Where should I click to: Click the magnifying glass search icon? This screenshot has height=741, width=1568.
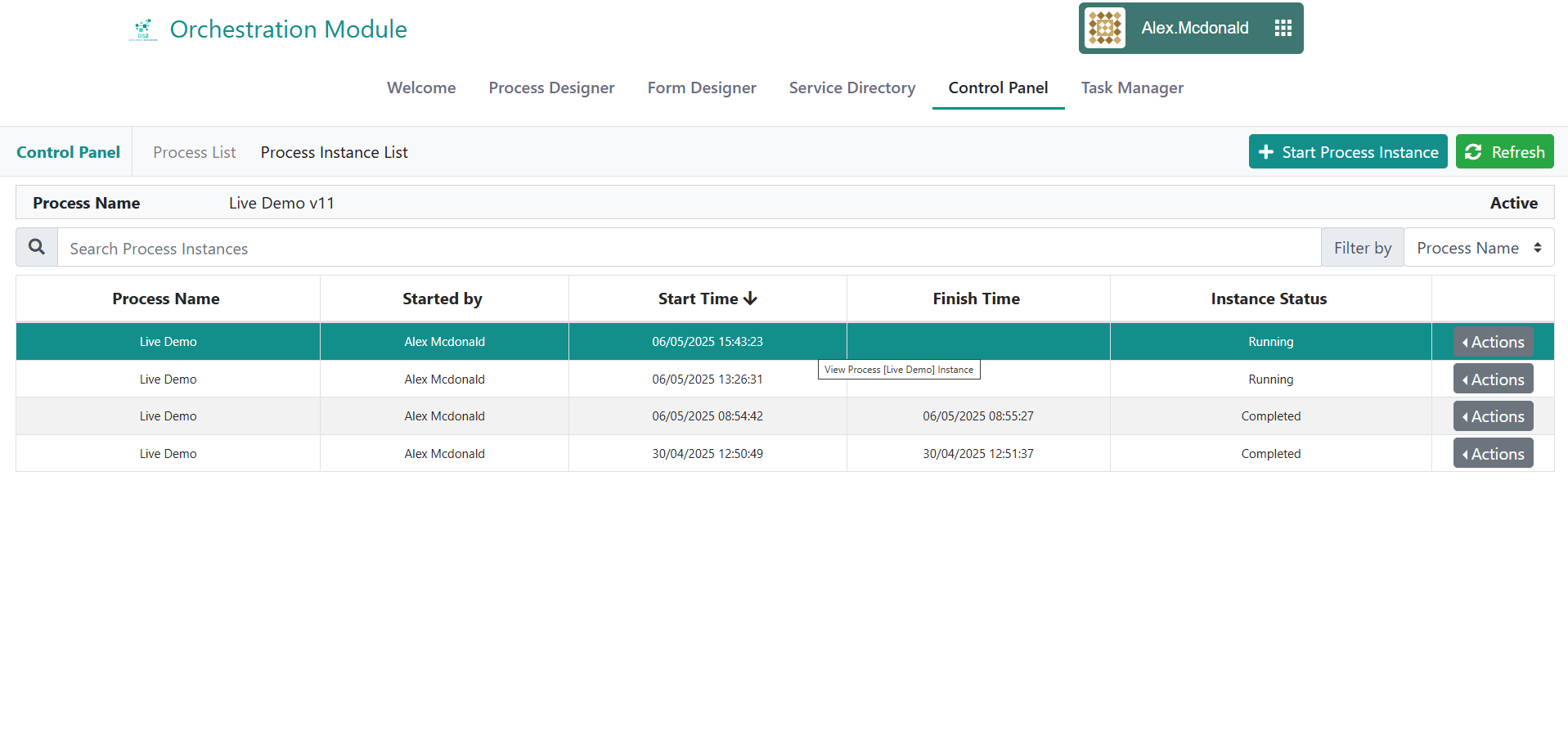click(37, 247)
